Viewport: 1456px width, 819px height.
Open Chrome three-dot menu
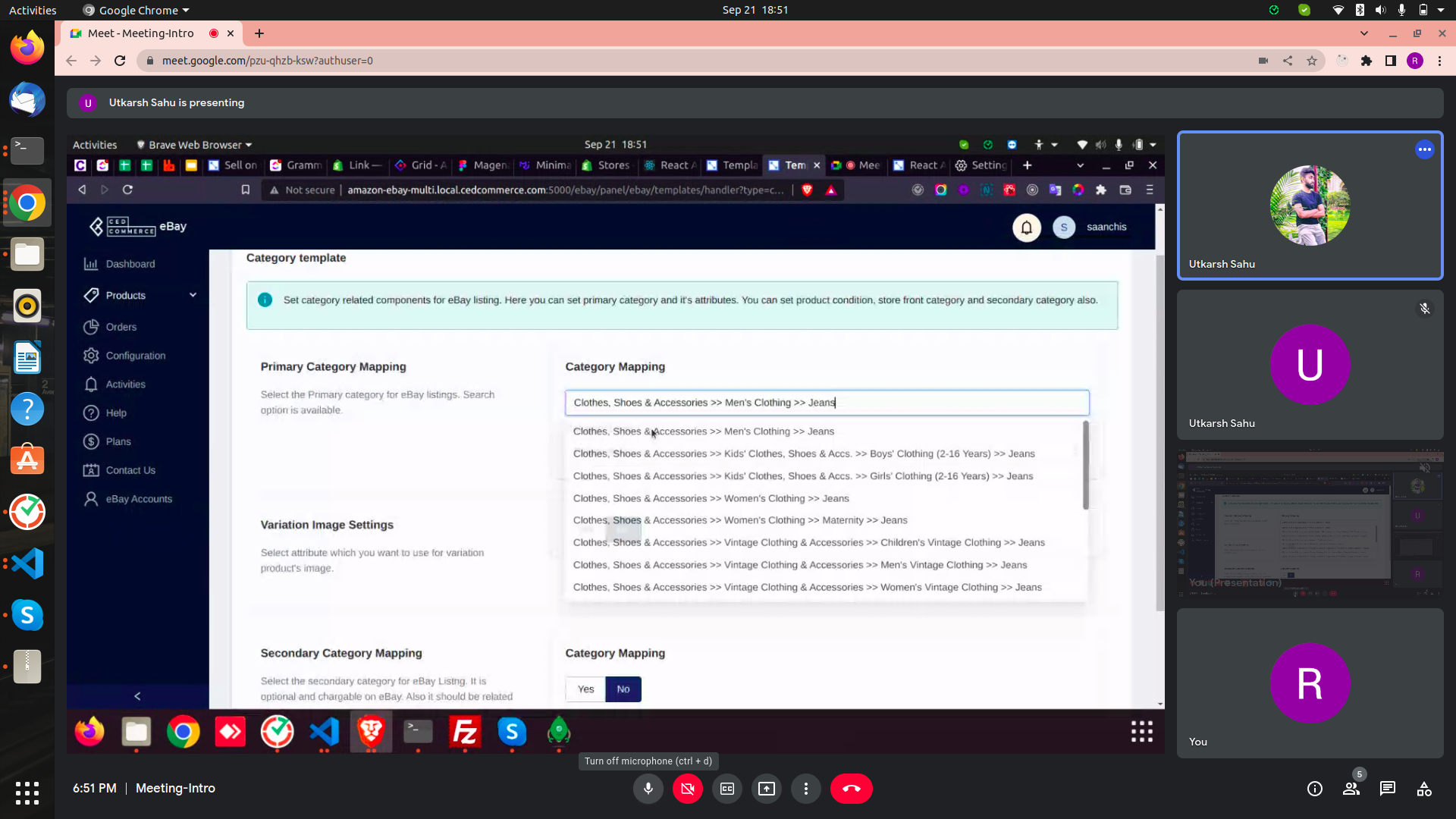pyautogui.click(x=1439, y=61)
